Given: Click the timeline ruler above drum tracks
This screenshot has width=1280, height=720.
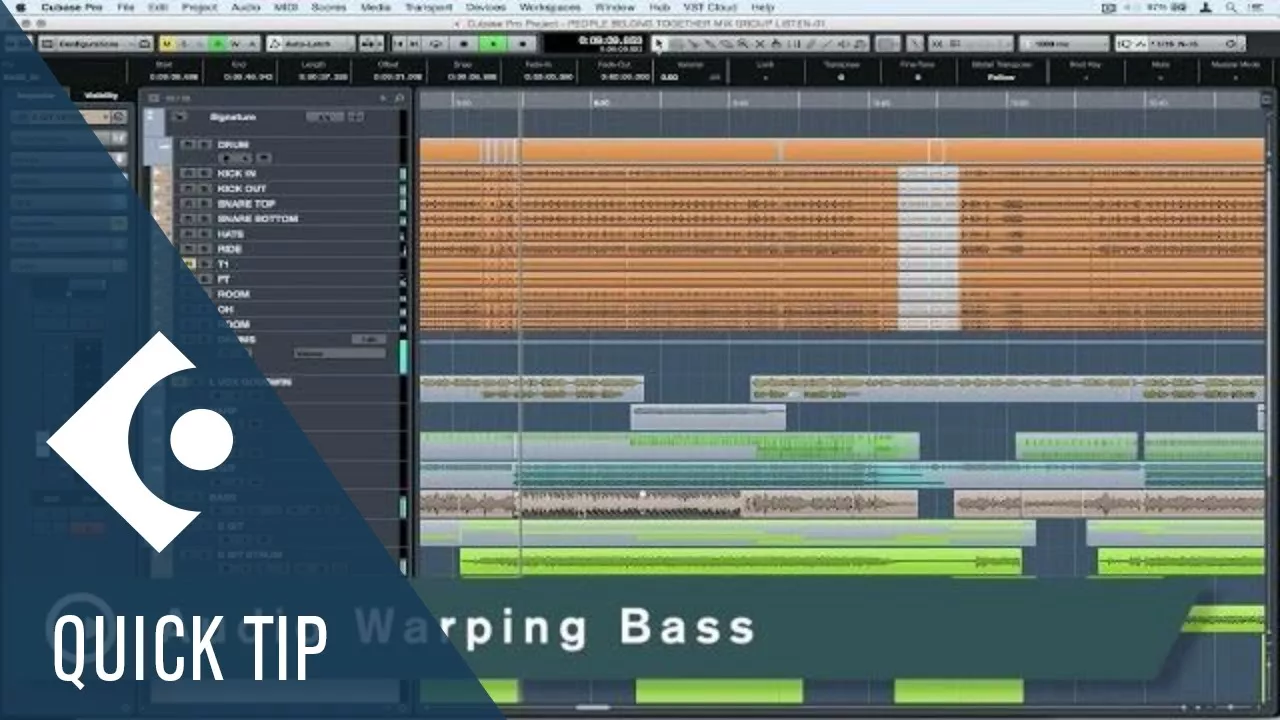Looking at the screenshot, I should [840, 99].
